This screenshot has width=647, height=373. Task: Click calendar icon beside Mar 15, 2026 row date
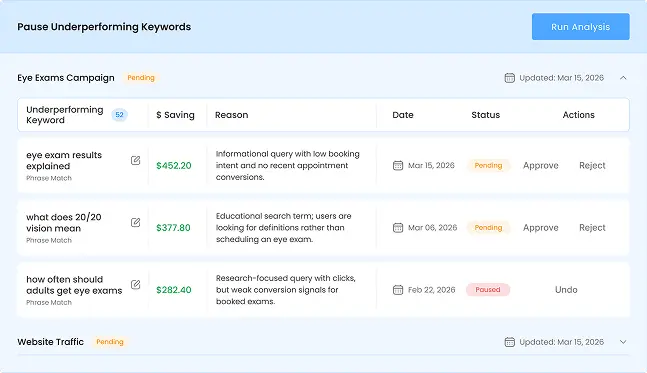click(398, 165)
